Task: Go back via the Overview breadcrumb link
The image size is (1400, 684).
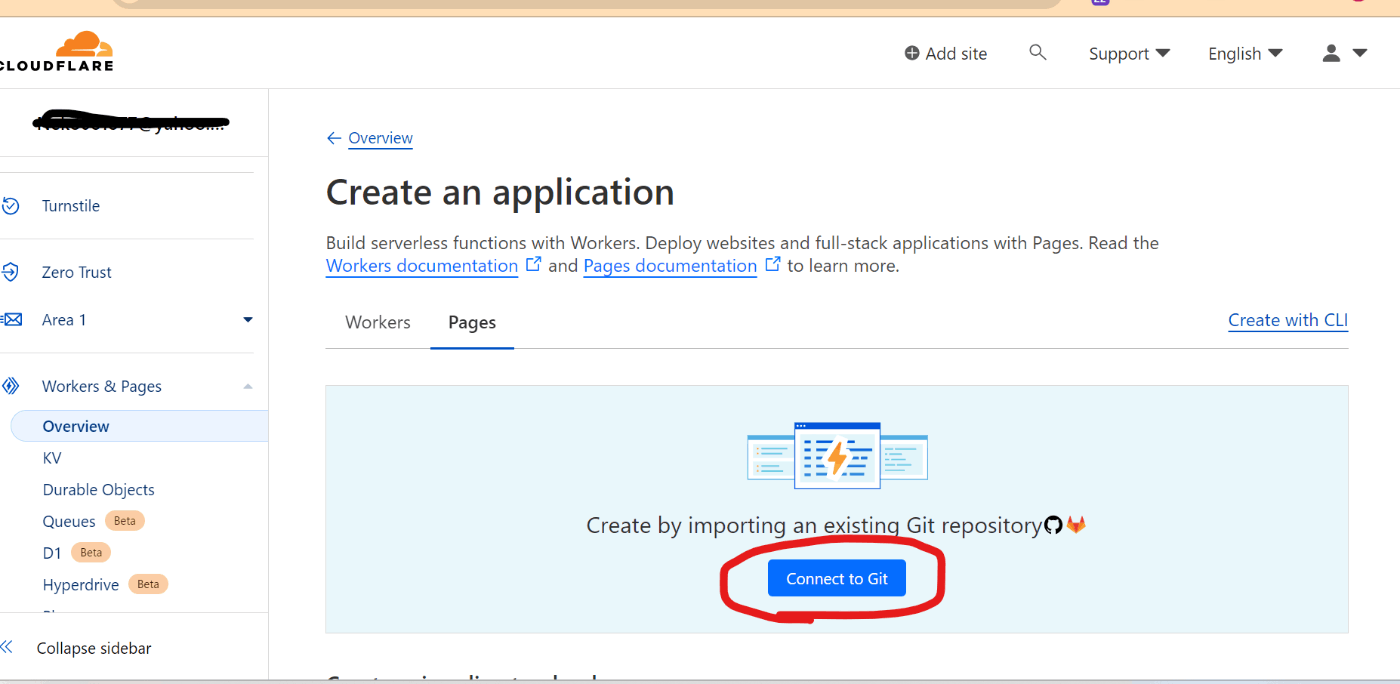Action: click(x=380, y=138)
